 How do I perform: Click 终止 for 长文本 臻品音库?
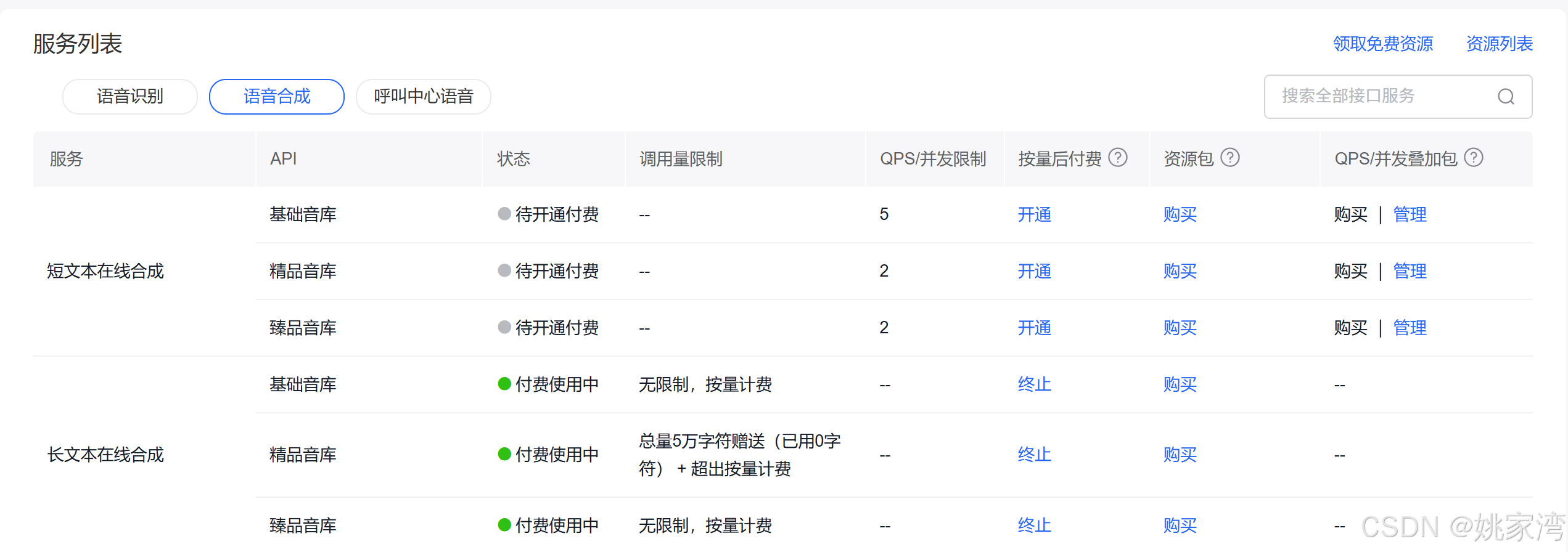pos(1034,526)
